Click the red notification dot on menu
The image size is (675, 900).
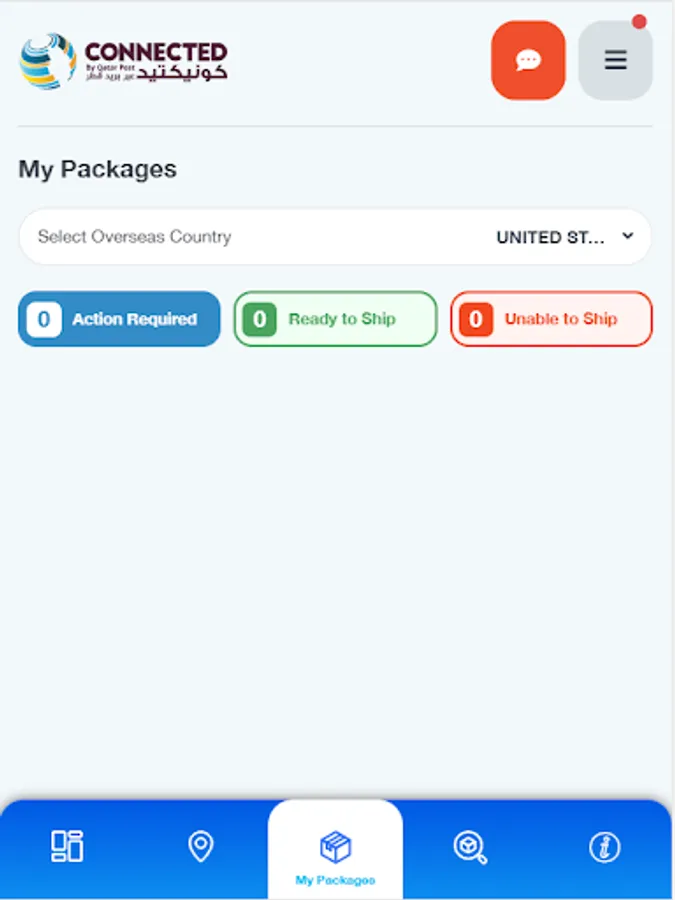(639, 22)
